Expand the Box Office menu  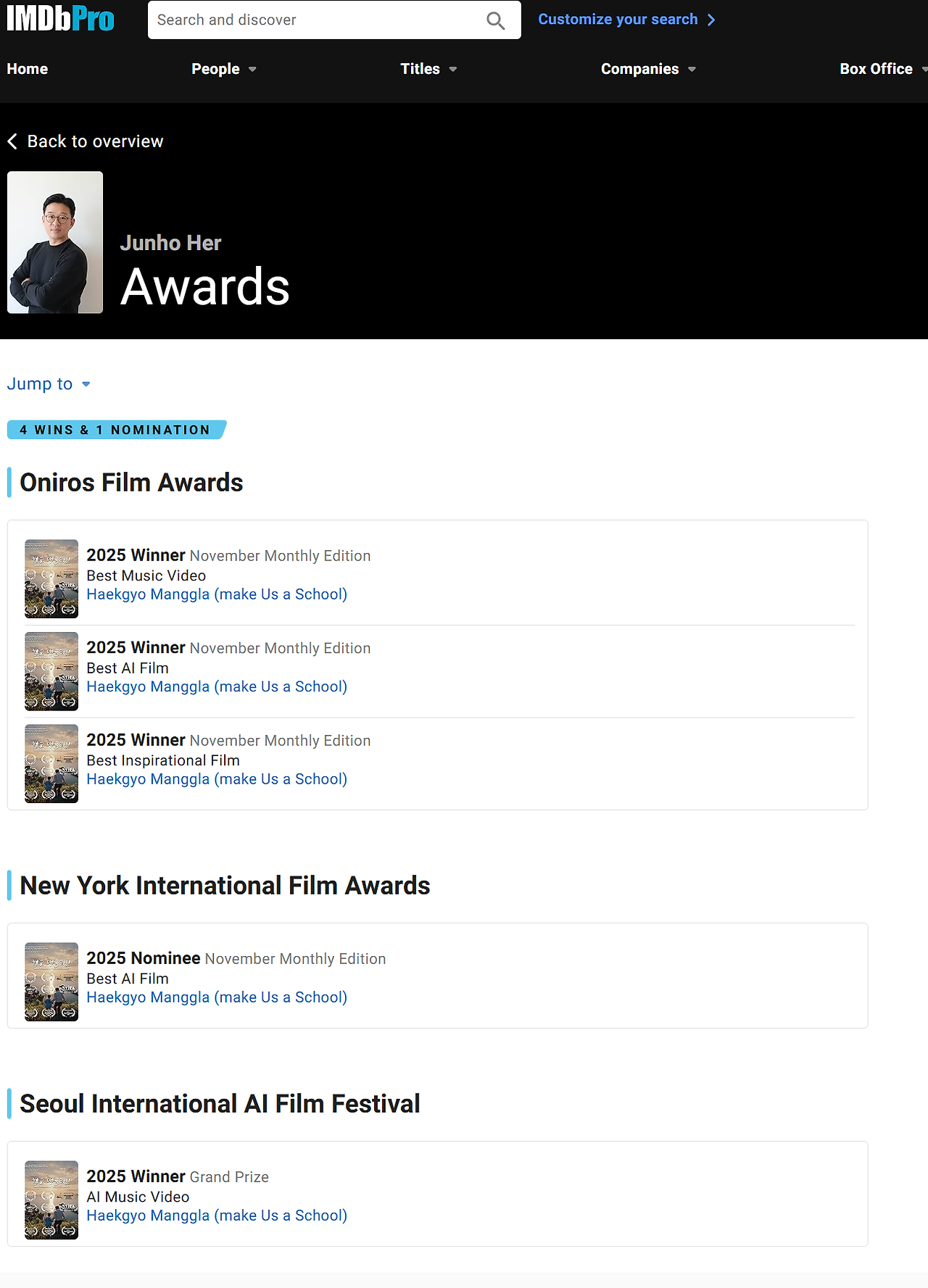pyautogui.click(x=883, y=69)
